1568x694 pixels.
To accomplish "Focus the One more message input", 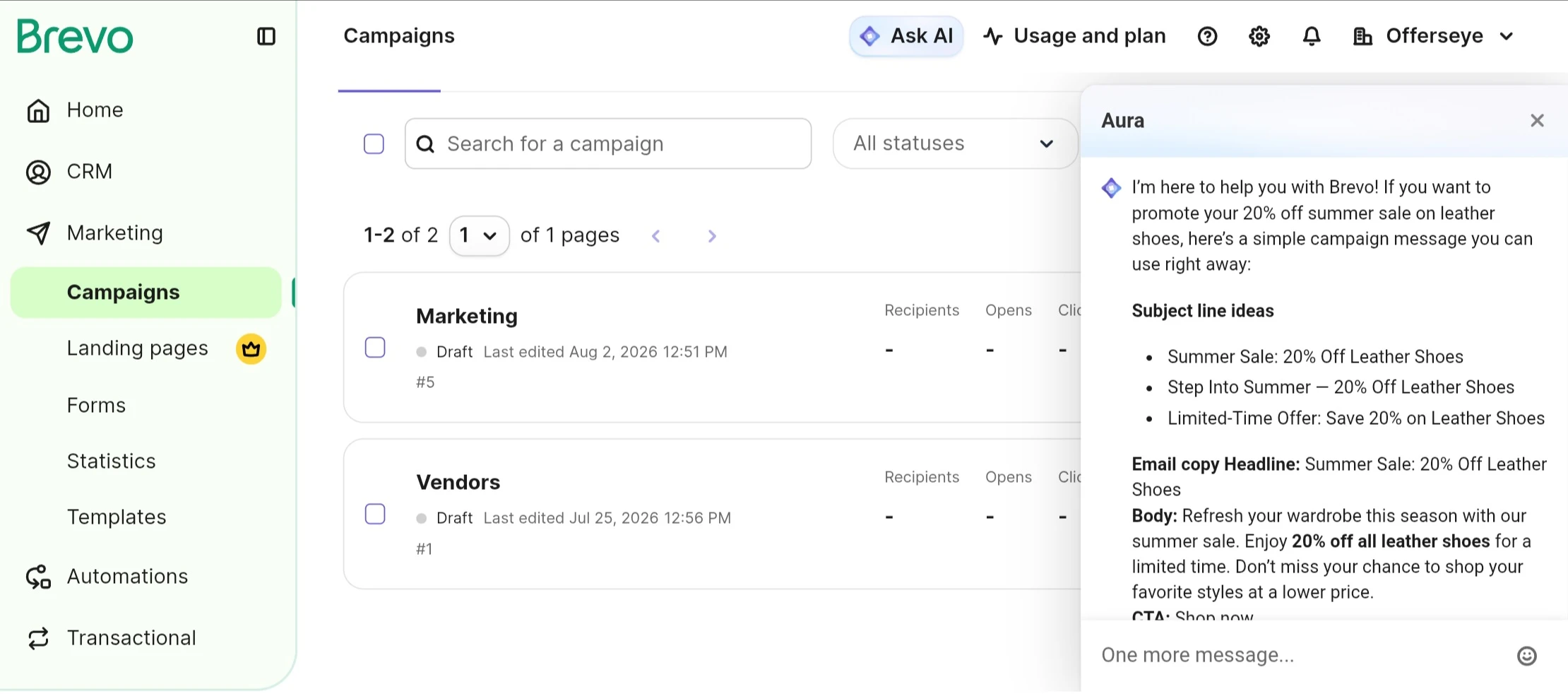I will click(1300, 655).
